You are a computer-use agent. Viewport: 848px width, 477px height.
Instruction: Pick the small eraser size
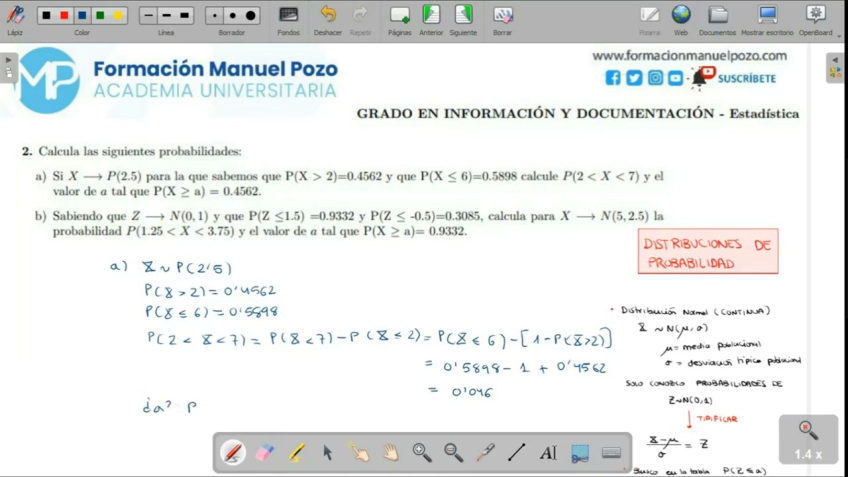215,16
